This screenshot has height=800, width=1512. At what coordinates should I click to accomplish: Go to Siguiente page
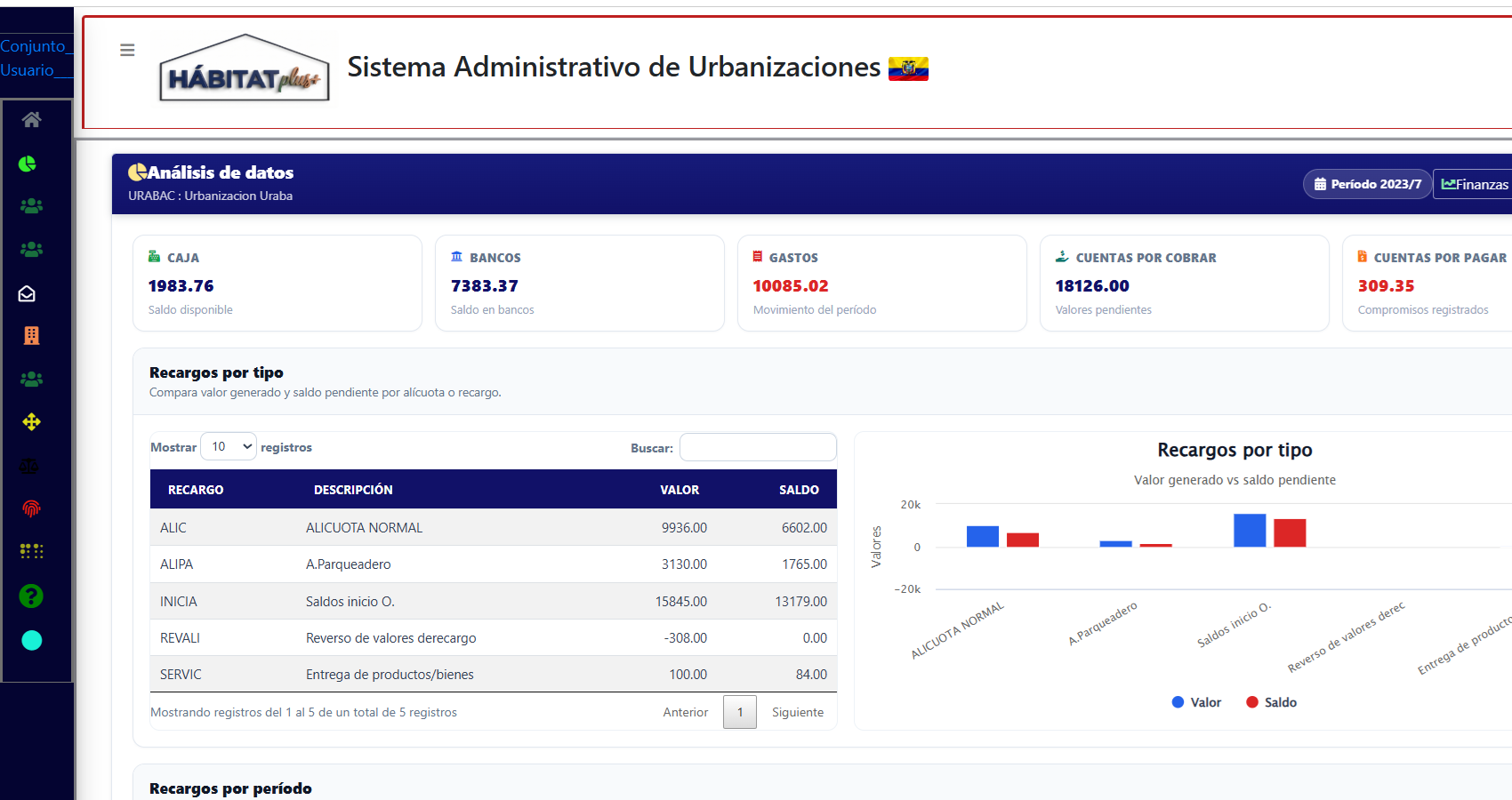coord(798,712)
